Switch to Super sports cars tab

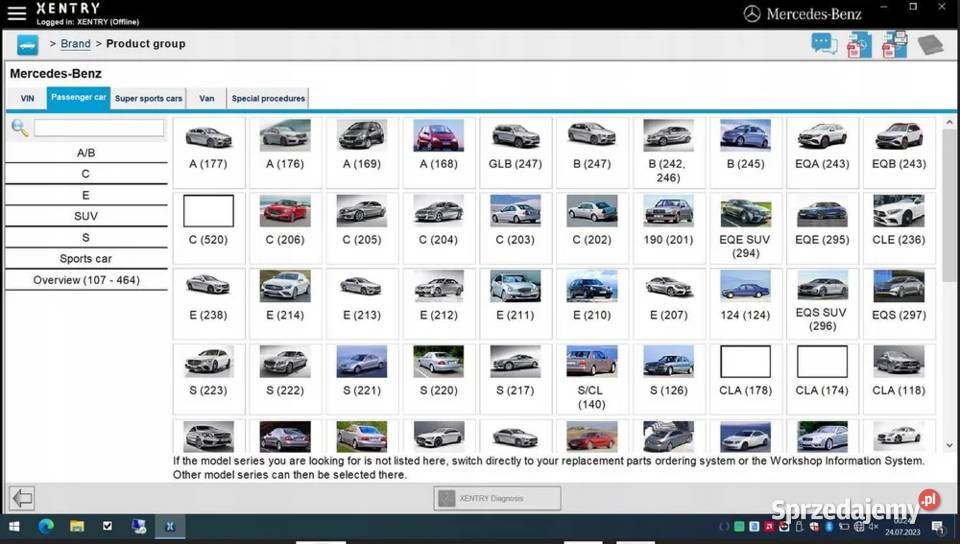coord(149,98)
